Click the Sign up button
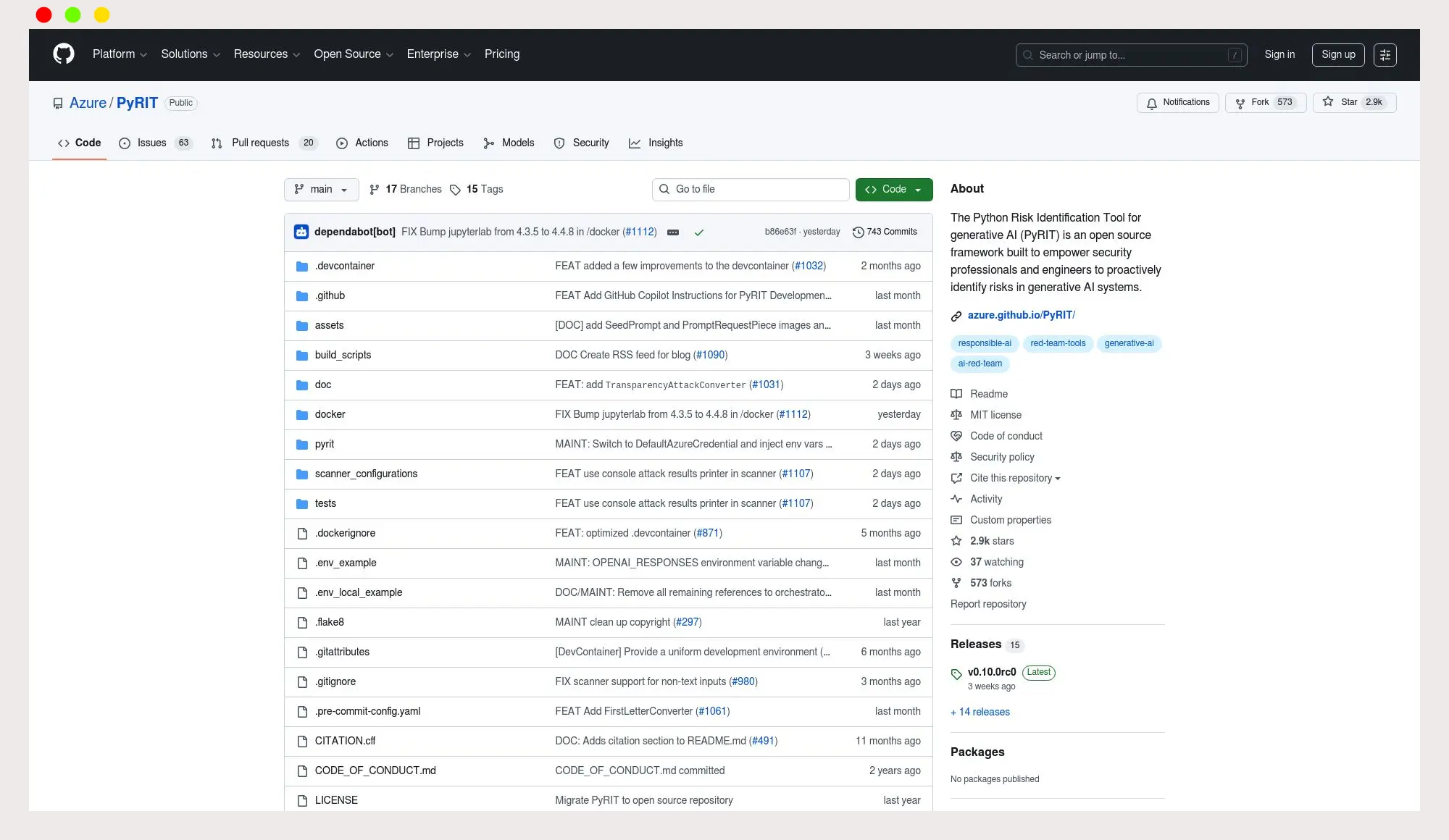 click(1337, 55)
